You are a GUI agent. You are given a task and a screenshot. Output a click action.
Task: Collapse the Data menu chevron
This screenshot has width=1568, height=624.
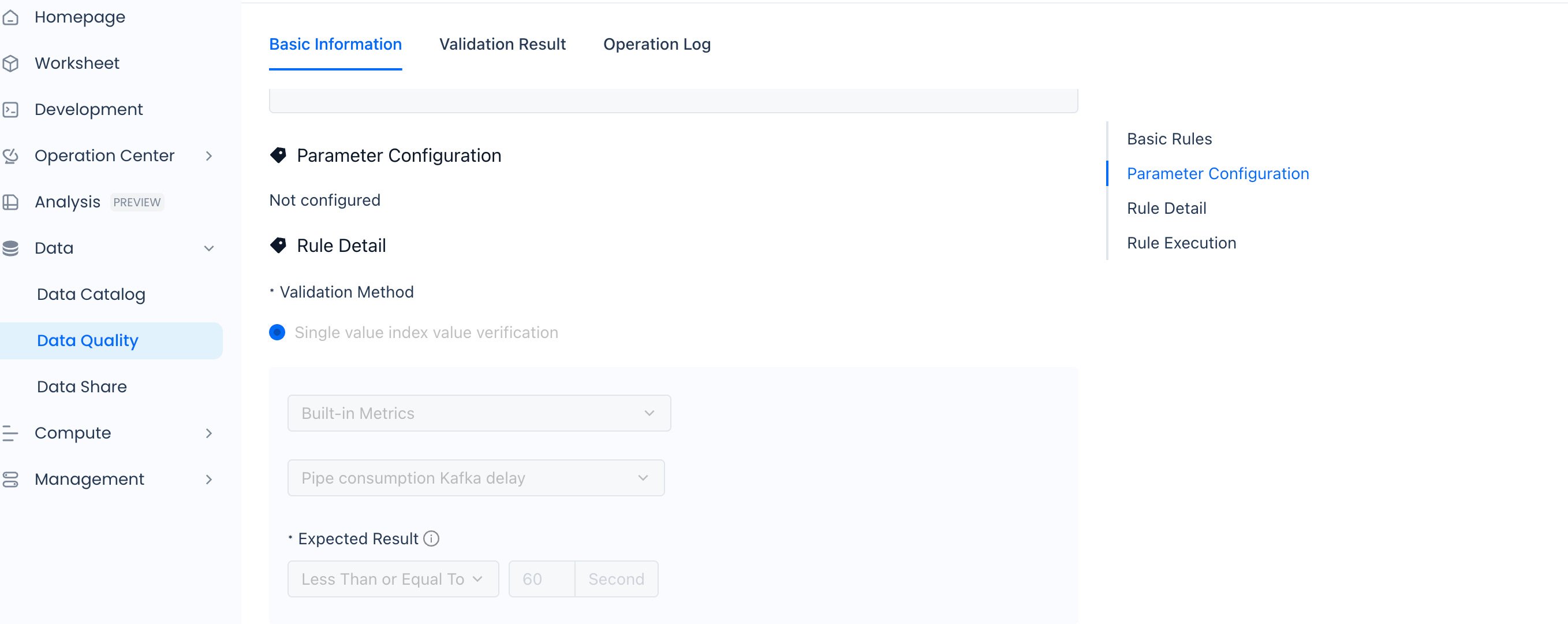[x=209, y=248]
